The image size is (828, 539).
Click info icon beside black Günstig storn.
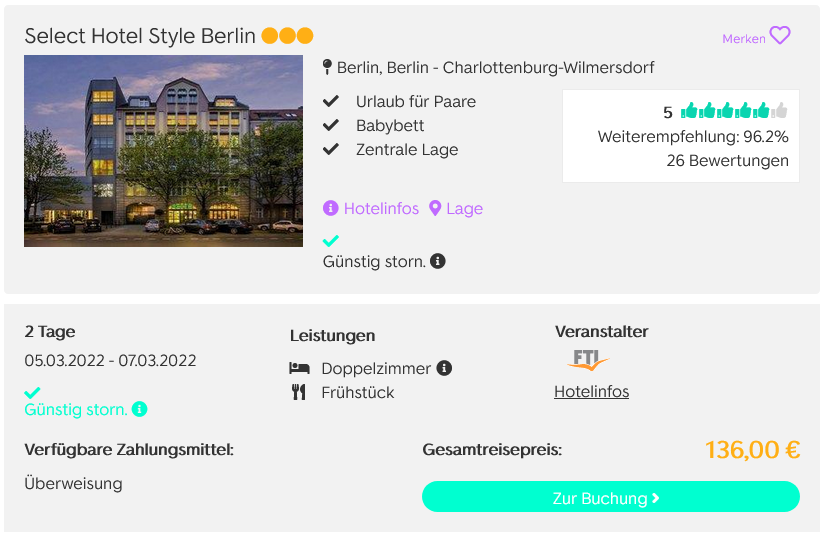pos(437,261)
